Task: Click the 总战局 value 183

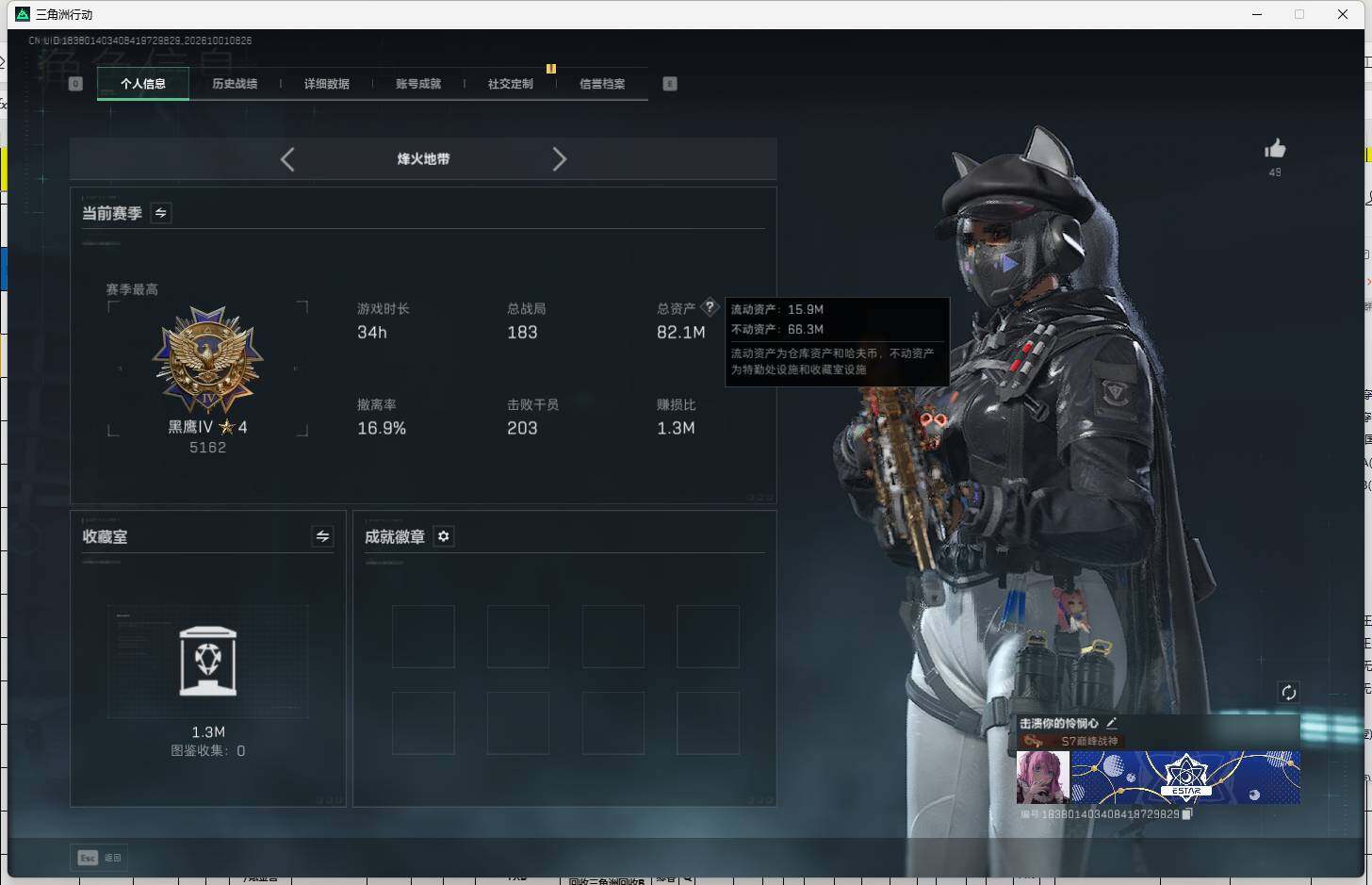Action: coord(522,333)
